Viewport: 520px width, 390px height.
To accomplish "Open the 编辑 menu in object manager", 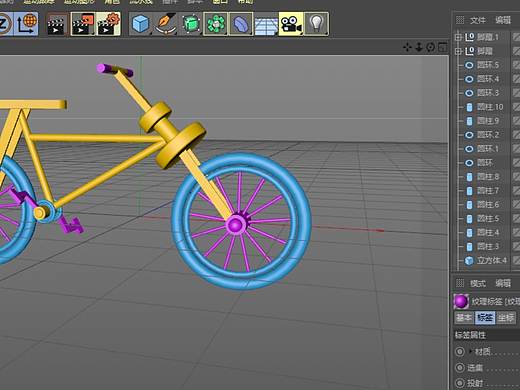I will pyautogui.click(x=503, y=20).
